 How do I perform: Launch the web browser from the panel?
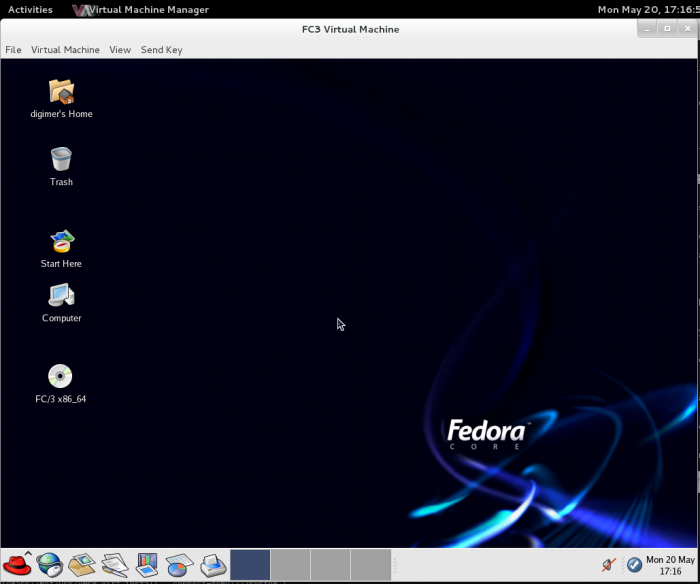[x=50, y=565]
